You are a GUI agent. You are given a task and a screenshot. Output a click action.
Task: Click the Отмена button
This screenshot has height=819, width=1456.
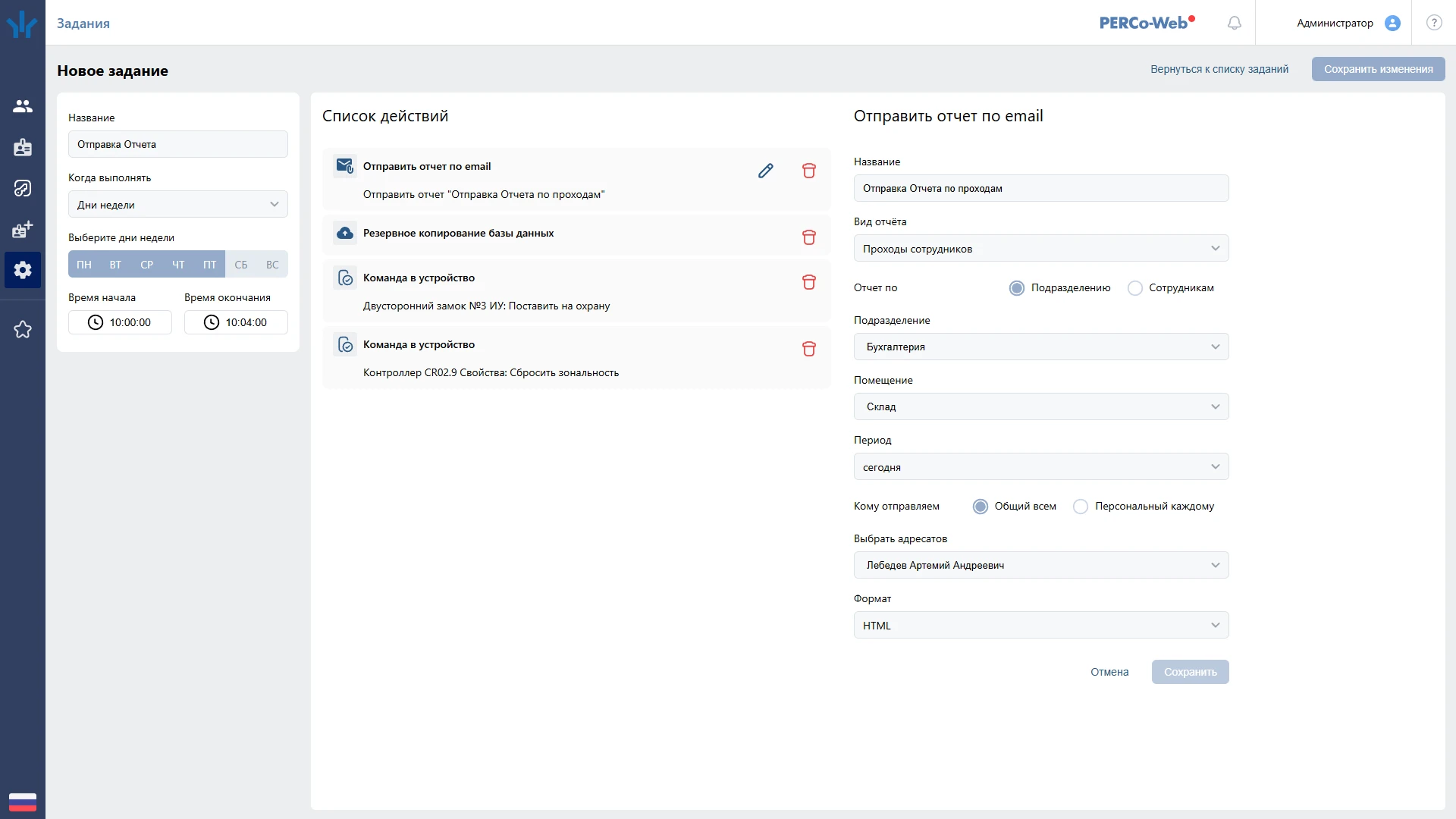pyautogui.click(x=1109, y=672)
